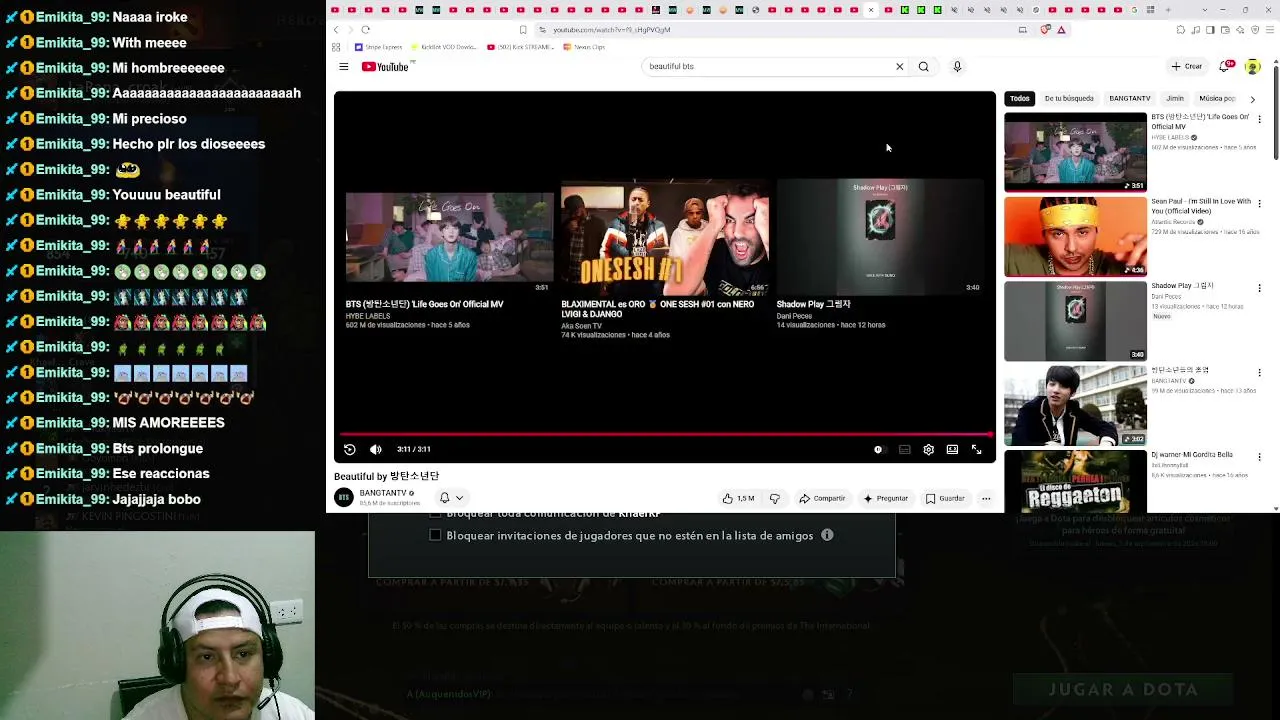
Task: Open the player settings gear
Action: tap(929, 450)
